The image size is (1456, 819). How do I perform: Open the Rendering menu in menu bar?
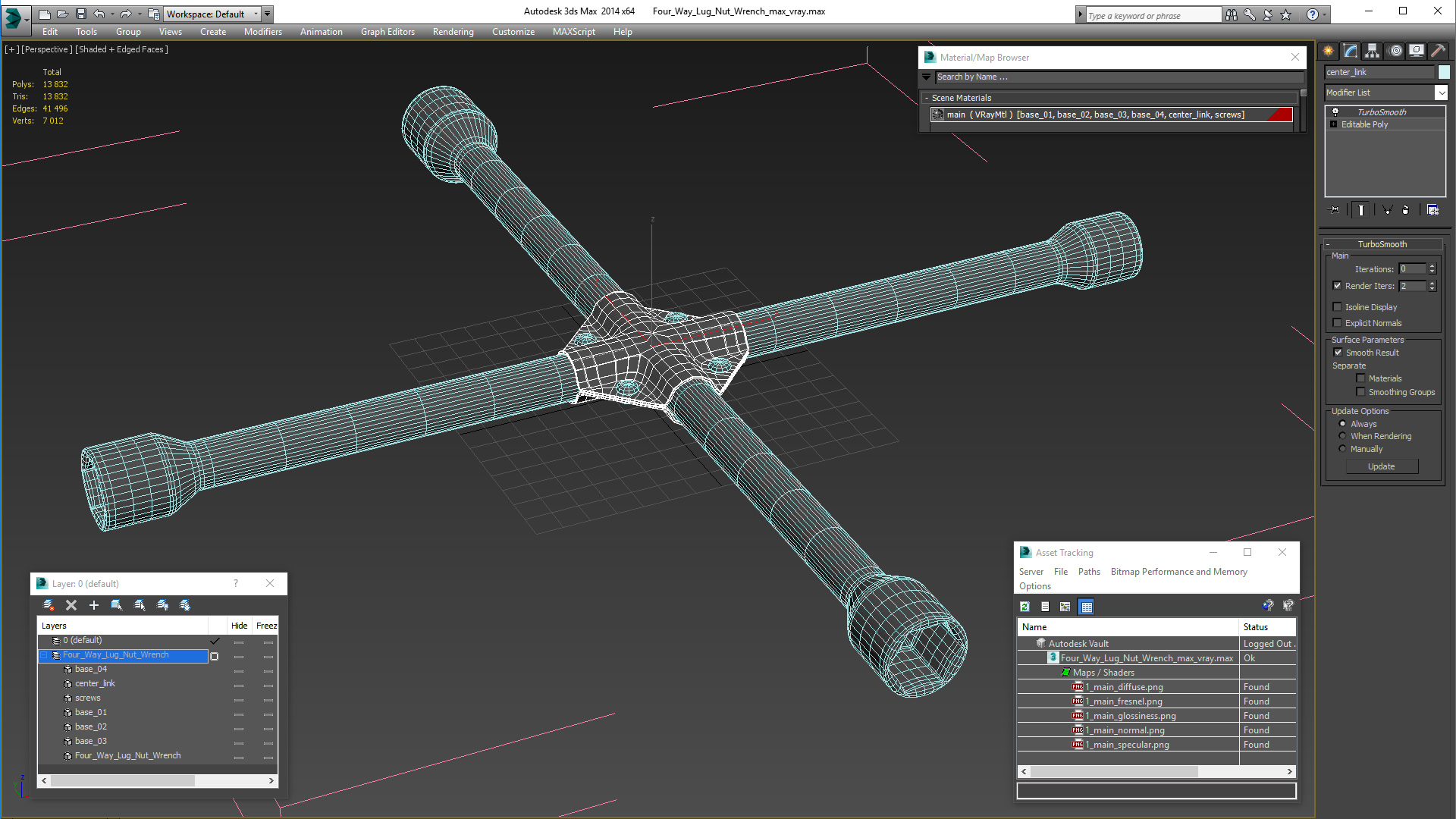point(451,31)
